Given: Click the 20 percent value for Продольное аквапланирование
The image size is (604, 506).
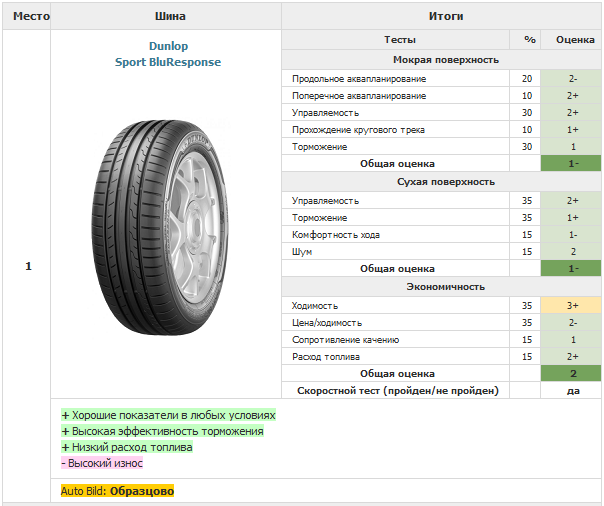Looking at the screenshot, I should pyautogui.click(x=527, y=79).
